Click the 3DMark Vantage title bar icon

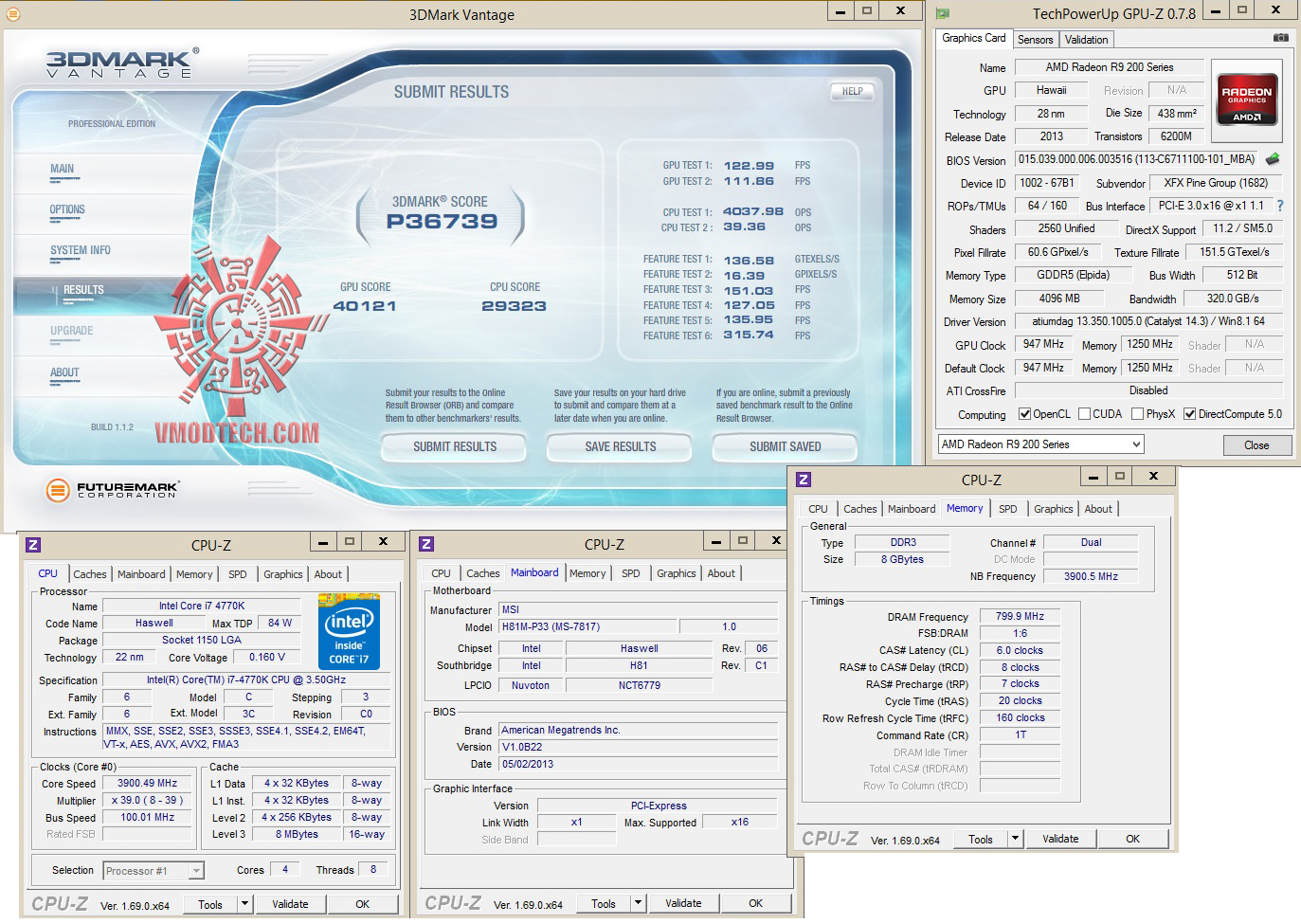[12, 14]
